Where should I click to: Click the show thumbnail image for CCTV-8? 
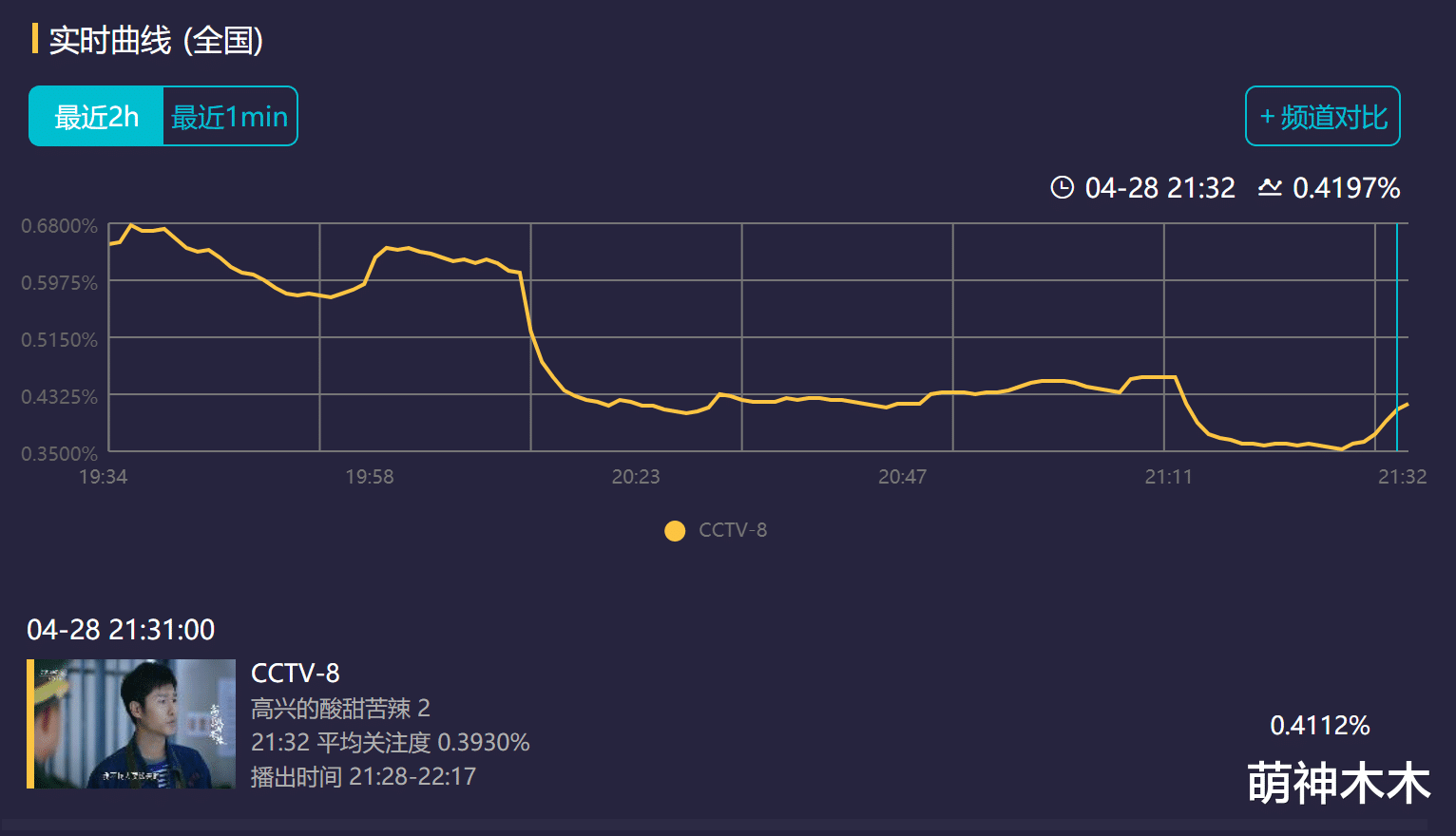click(133, 724)
